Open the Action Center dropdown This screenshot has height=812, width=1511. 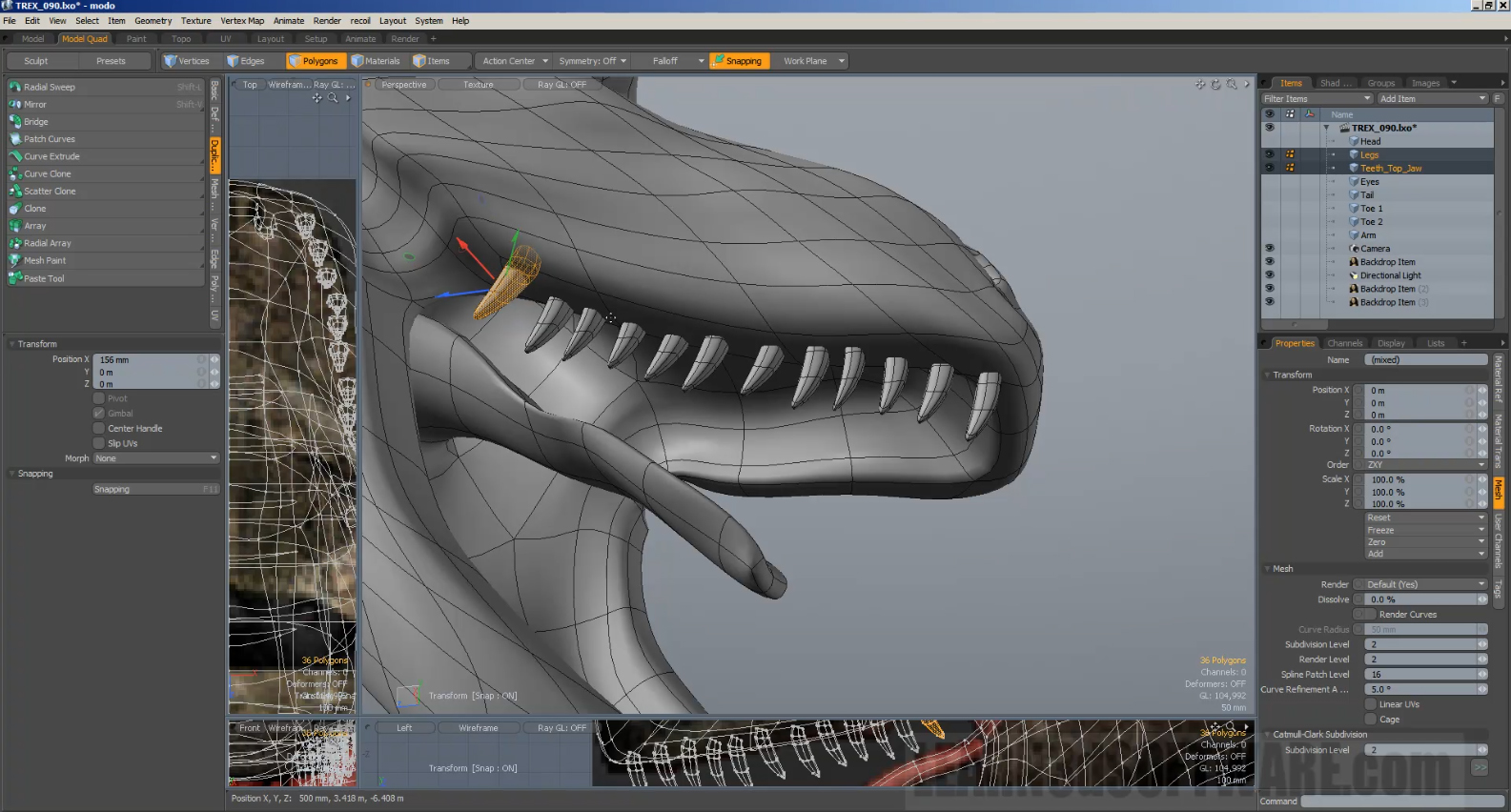coord(515,61)
